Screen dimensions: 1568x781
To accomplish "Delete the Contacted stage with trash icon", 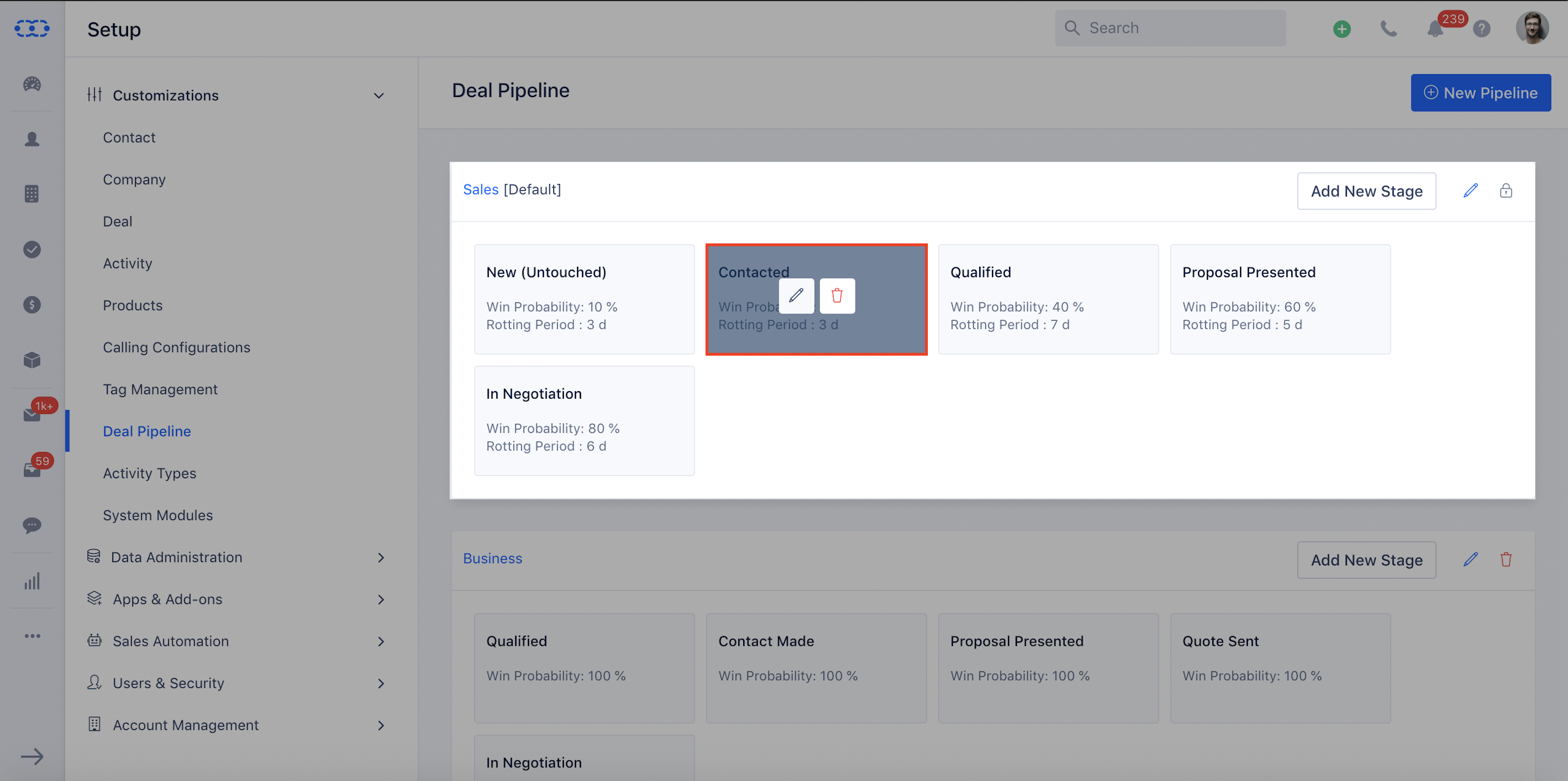I will coord(837,296).
